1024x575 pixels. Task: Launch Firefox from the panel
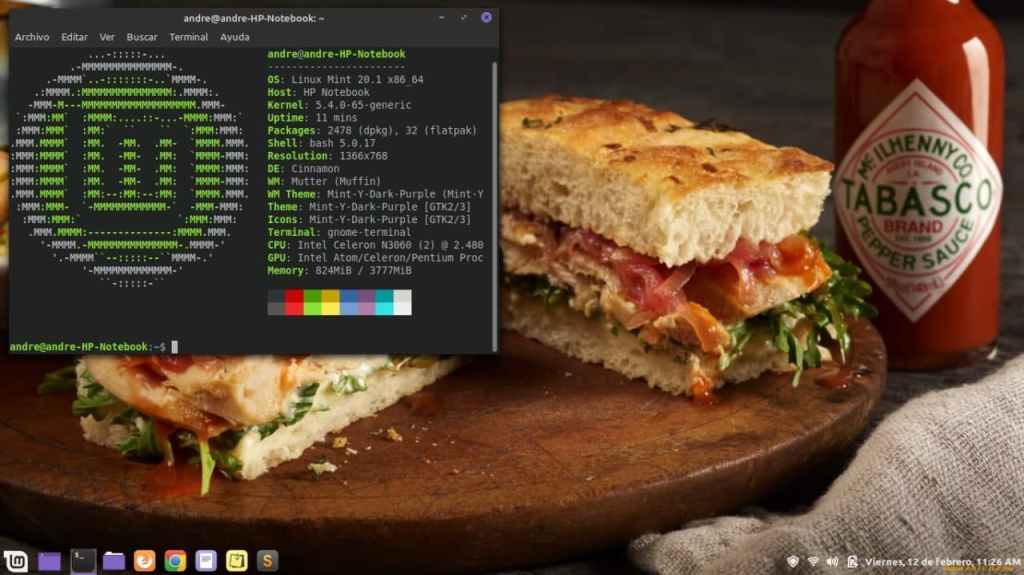coord(145,561)
